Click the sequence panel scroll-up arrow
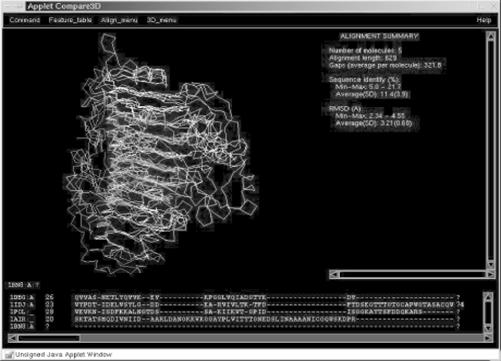501x361 pixels. coord(488,296)
